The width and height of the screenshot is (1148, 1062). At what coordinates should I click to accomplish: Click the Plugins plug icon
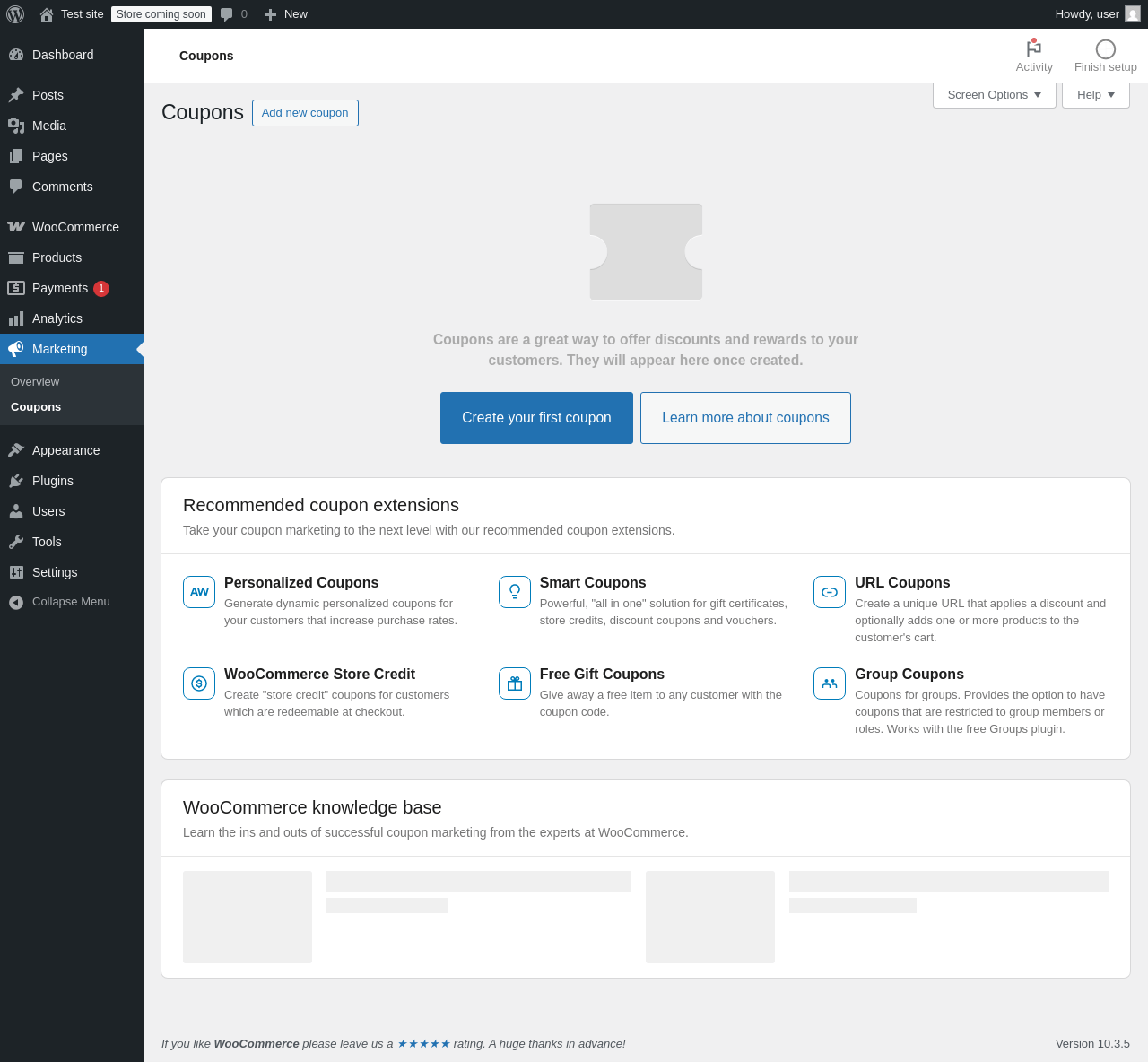pos(16,481)
